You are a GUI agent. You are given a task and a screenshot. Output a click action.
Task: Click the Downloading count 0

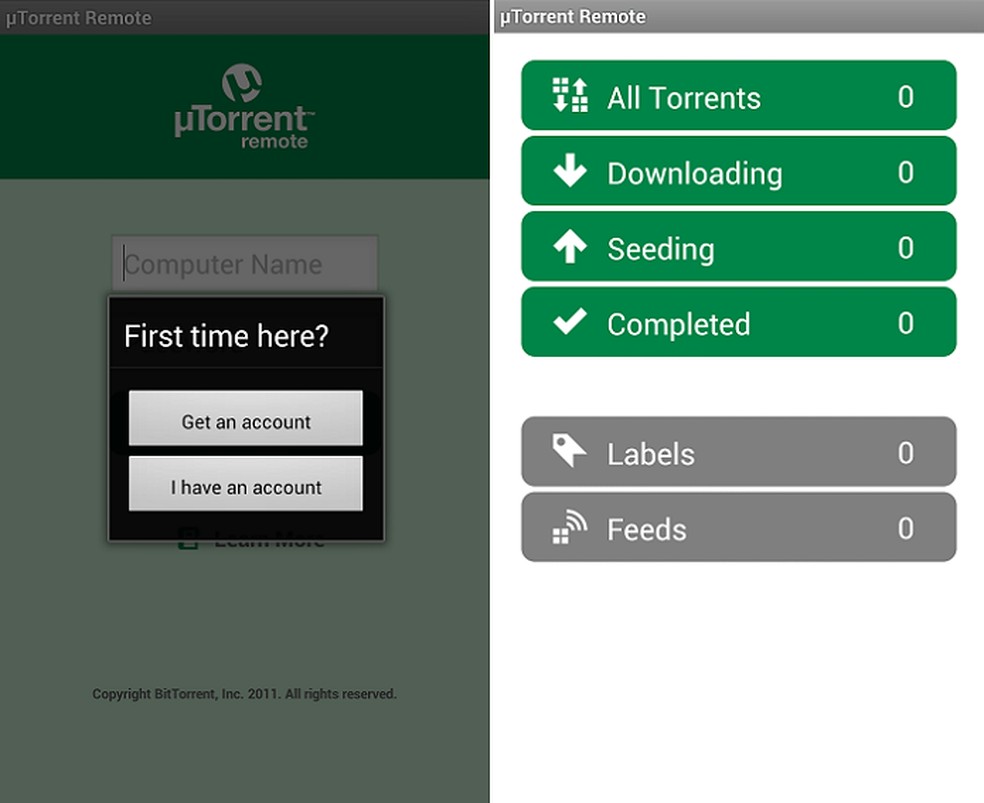pyautogui.click(x=905, y=172)
